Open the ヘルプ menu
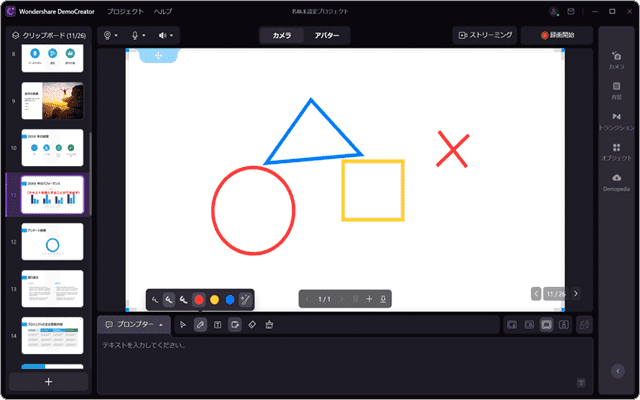640x400 pixels. click(163, 11)
